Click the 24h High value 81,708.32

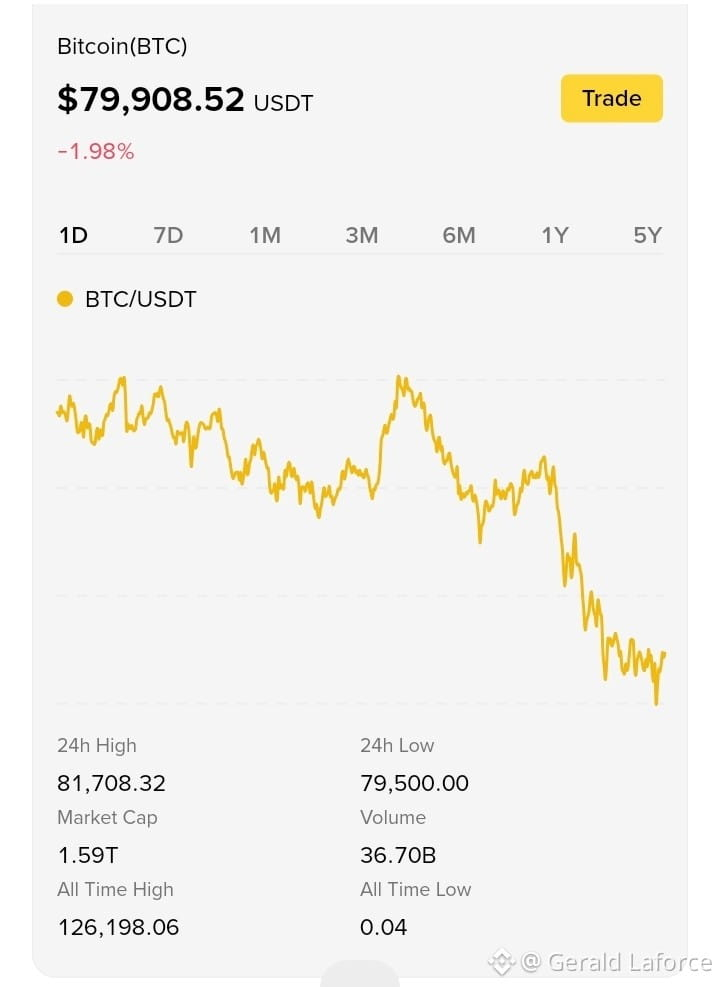pyautogui.click(x=111, y=783)
